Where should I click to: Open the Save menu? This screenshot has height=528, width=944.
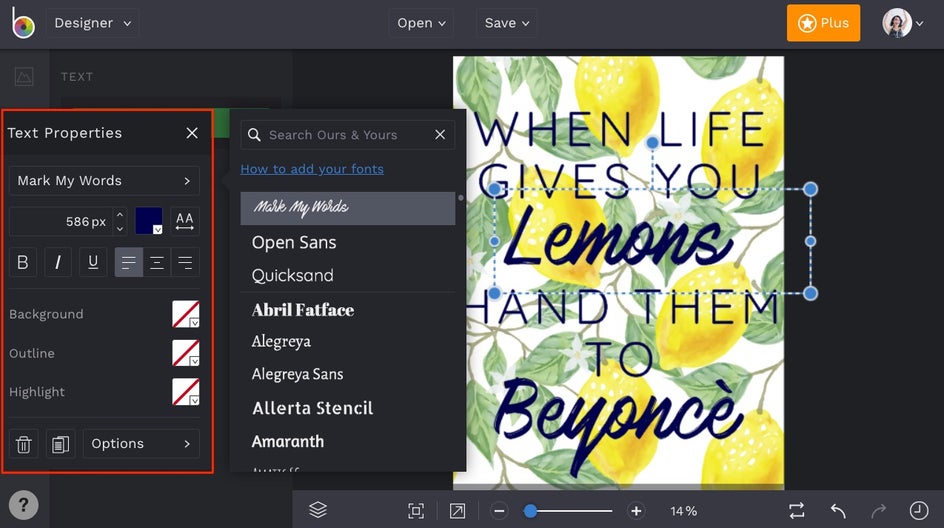coord(507,23)
